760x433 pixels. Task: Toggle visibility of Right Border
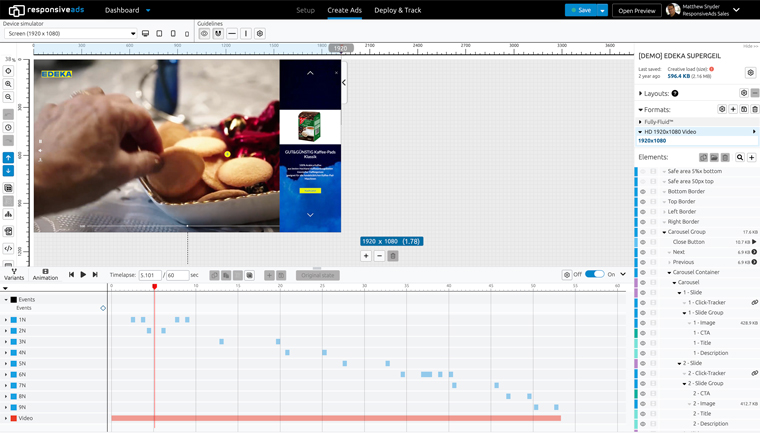pyautogui.click(x=643, y=222)
